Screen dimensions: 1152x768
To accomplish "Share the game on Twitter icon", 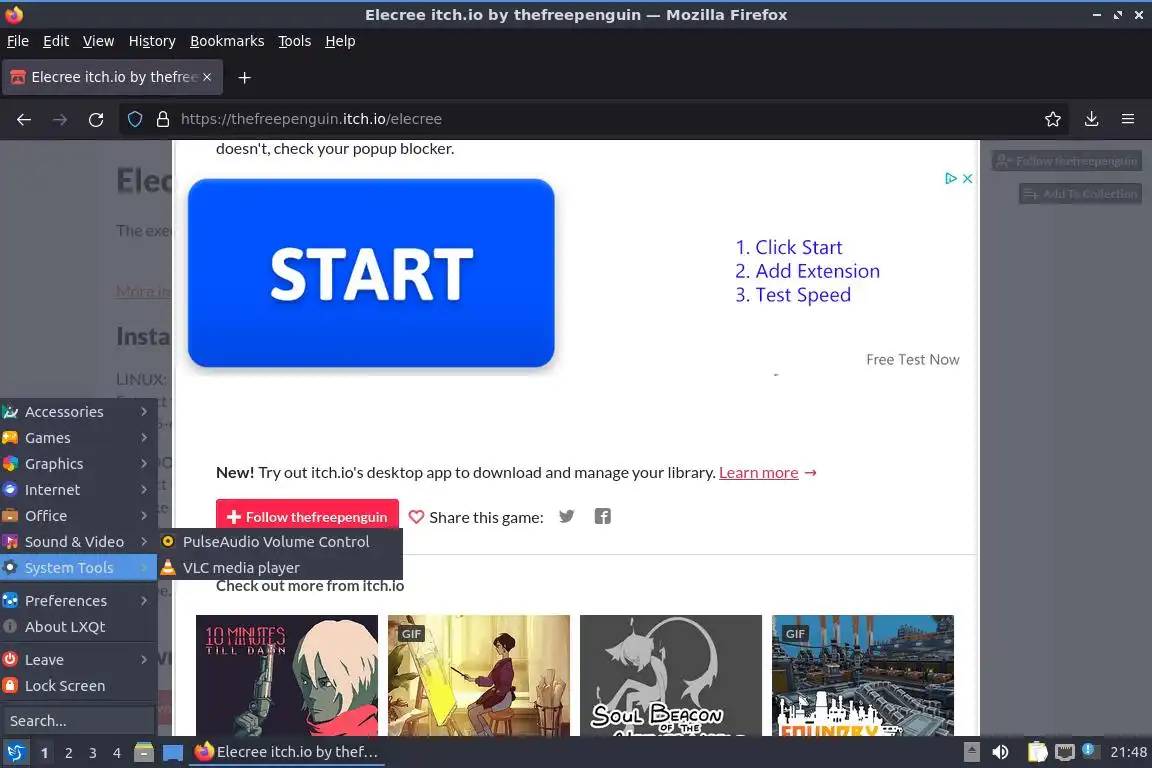I will click(566, 517).
